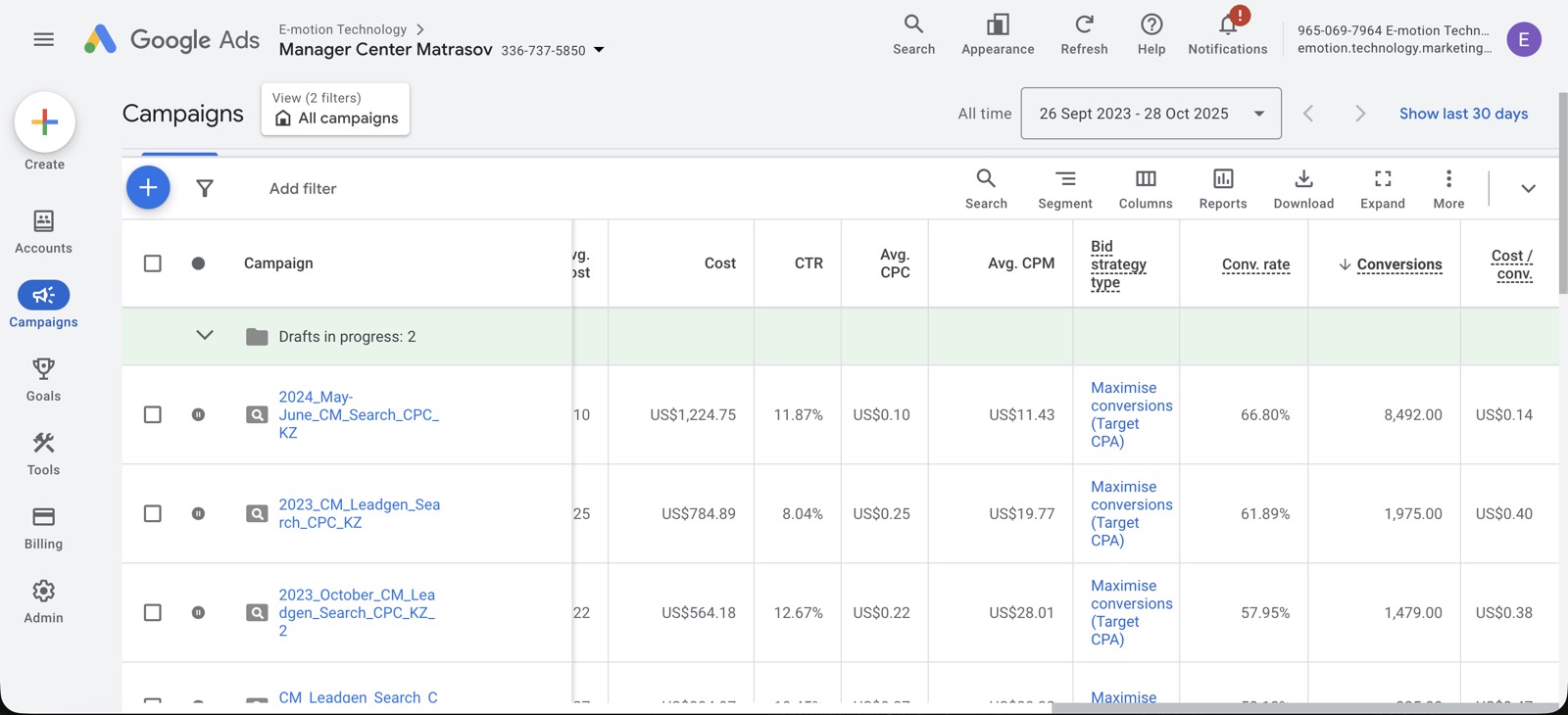
Task: Open the account avatar E
Action: click(x=1523, y=39)
